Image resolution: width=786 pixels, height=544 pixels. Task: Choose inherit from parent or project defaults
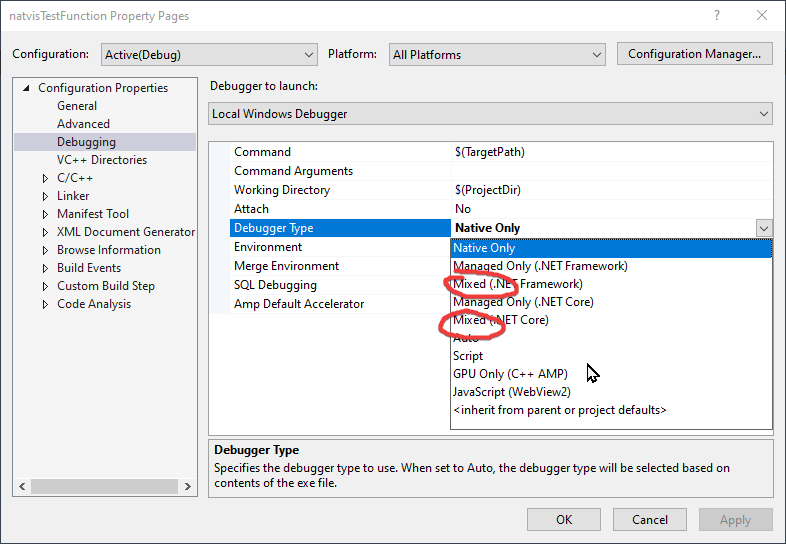(611, 411)
